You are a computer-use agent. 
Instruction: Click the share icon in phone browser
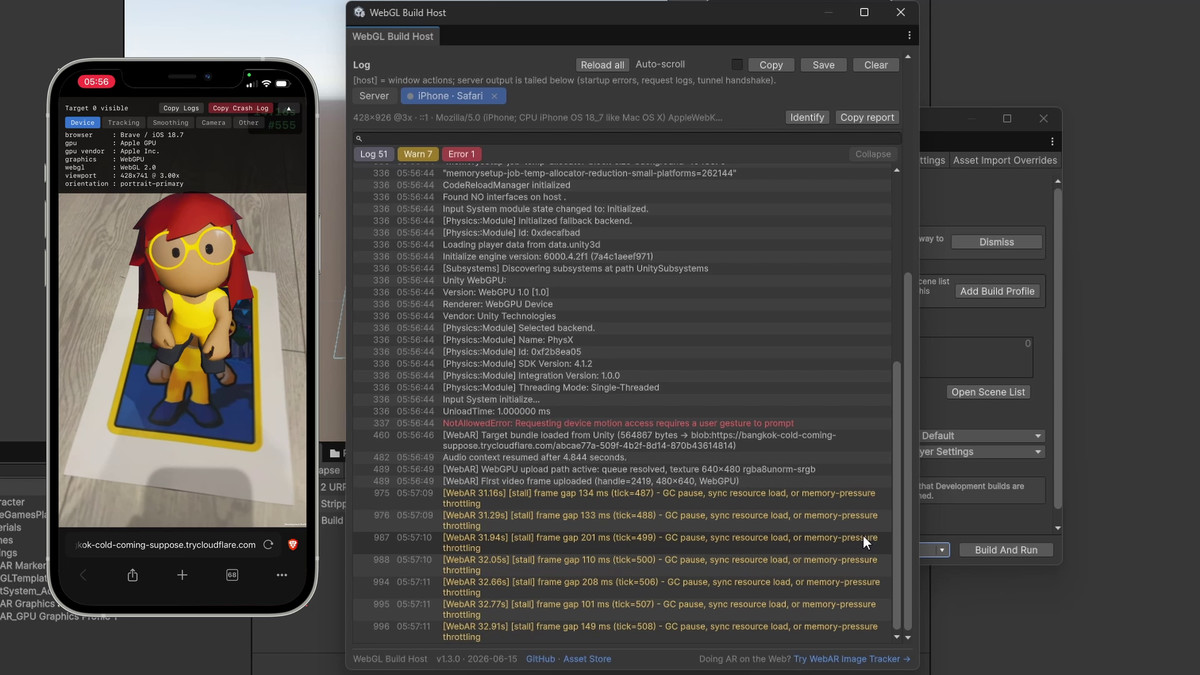click(x=132, y=575)
